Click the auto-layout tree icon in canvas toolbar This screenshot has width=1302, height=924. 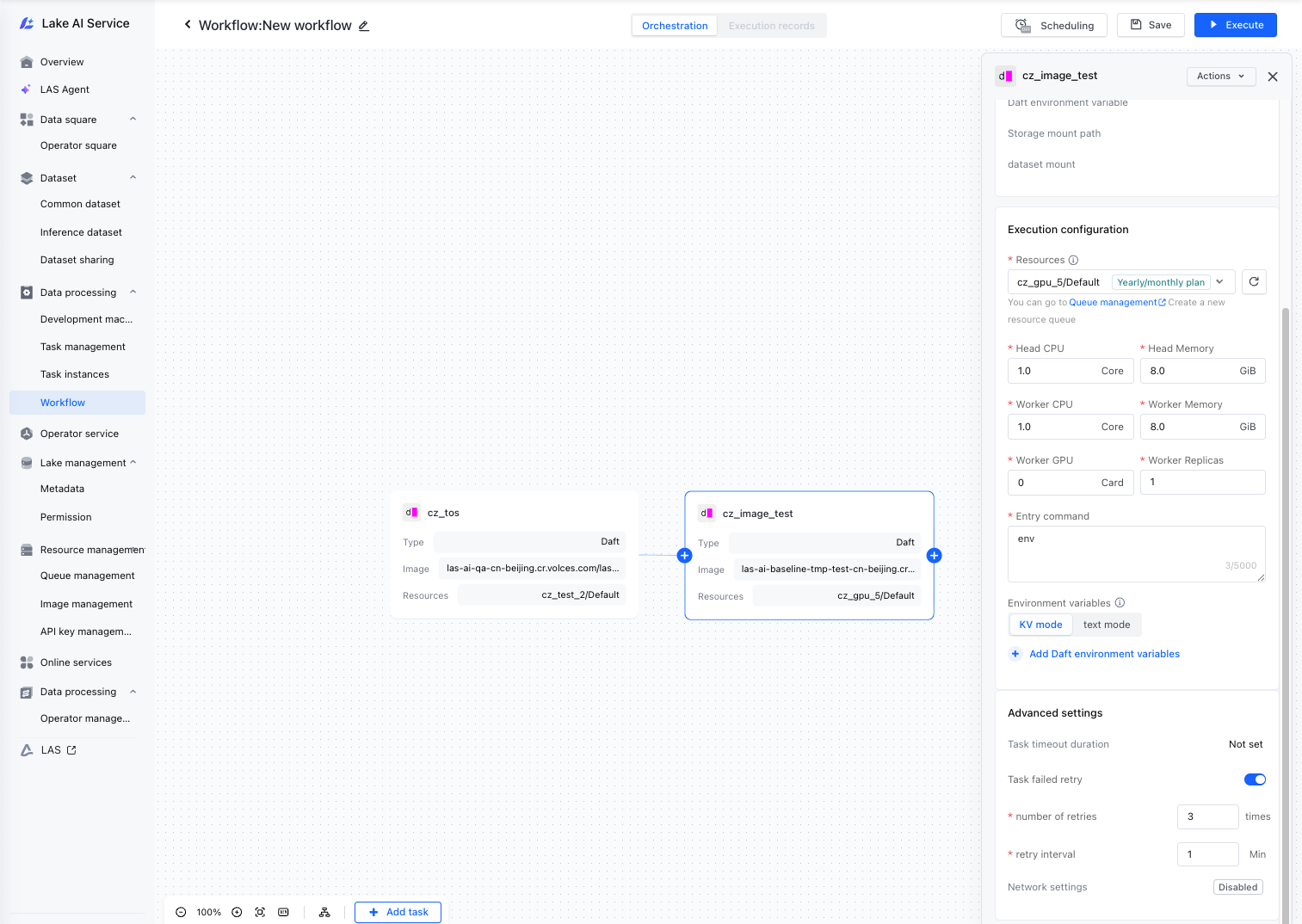pyautogui.click(x=324, y=912)
